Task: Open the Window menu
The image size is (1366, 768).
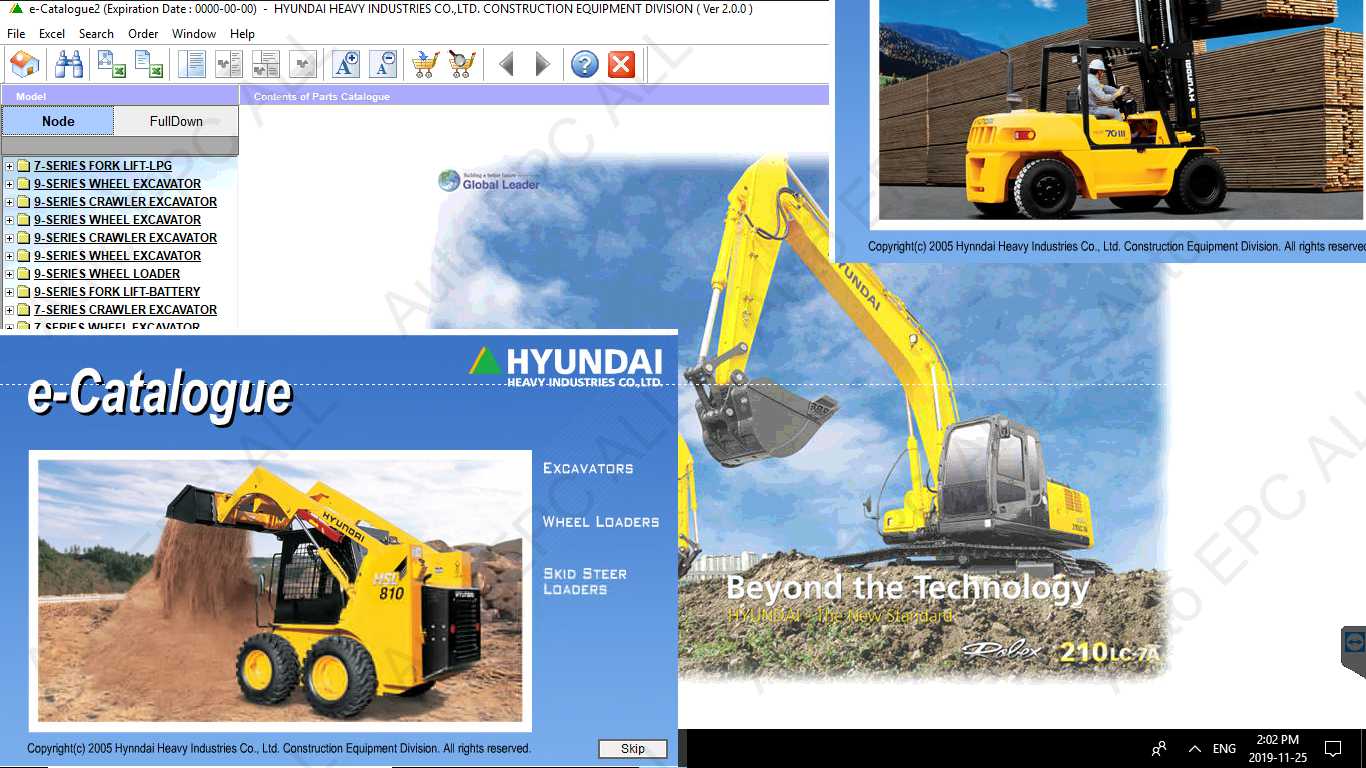Action: (194, 34)
